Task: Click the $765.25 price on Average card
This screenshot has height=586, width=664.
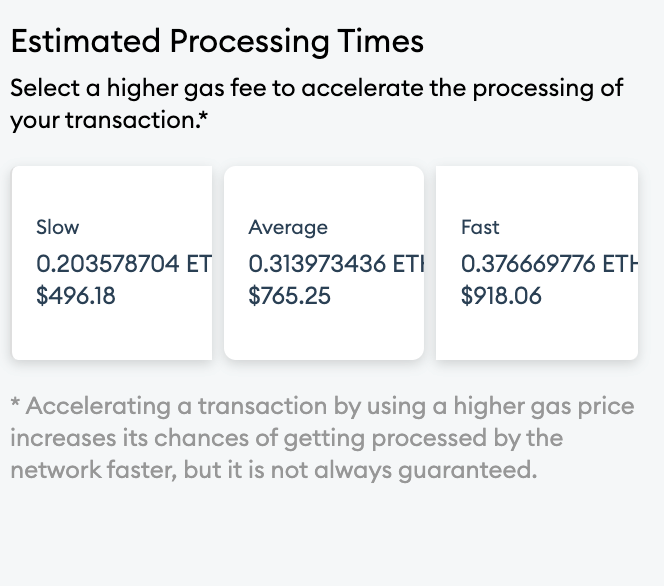Action: tap(290, 296)
